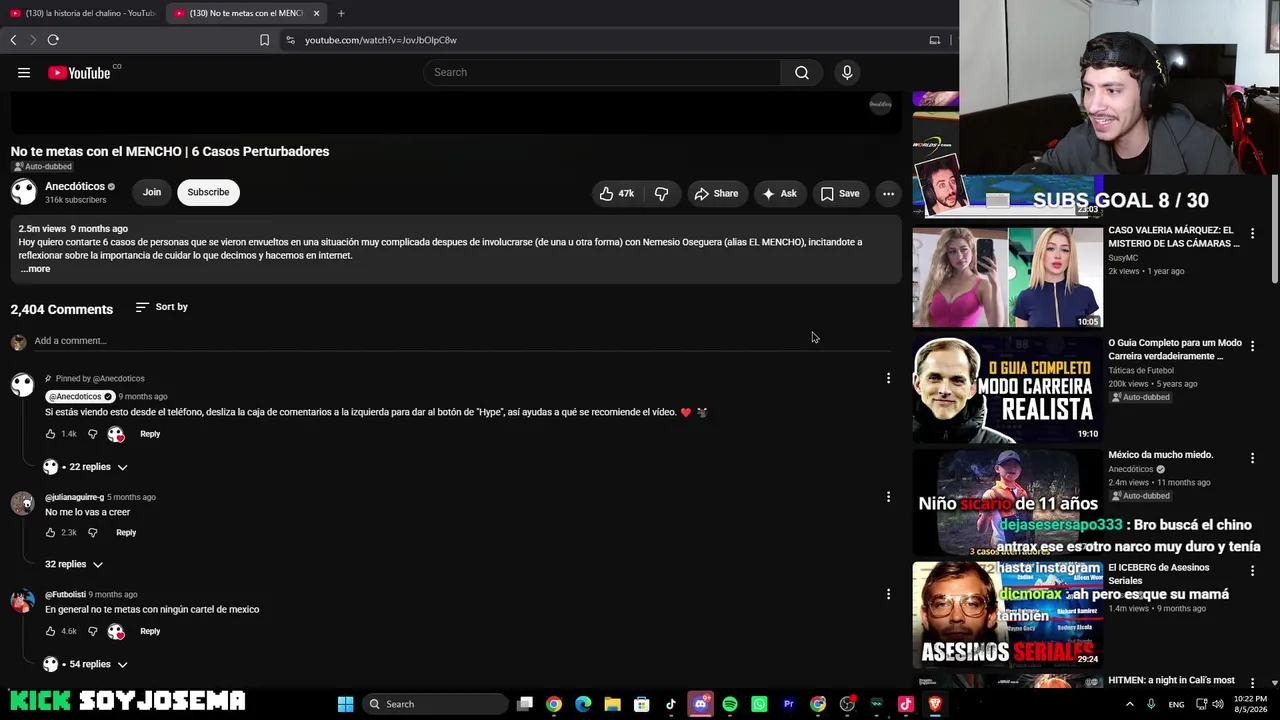Open the clock and date showing 10:22 PM
The width and height of the screenshot is (1280, 720).
pyautogui.click(x=1250, y=704)
